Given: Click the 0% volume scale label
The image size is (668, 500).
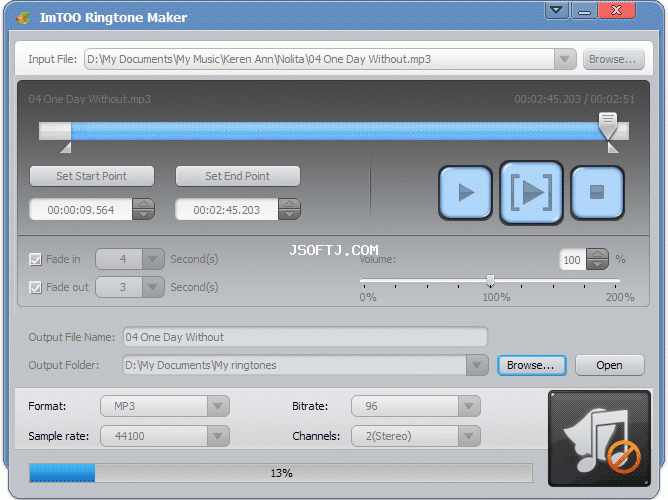Looking at the screenshot, I should [368, 297].
